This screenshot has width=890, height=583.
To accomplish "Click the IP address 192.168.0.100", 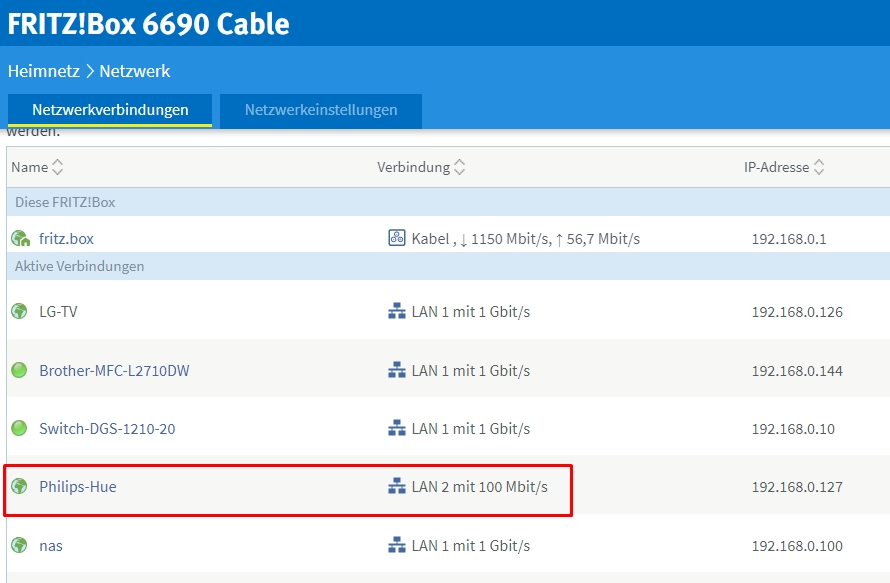I will [x=797, y=546].
